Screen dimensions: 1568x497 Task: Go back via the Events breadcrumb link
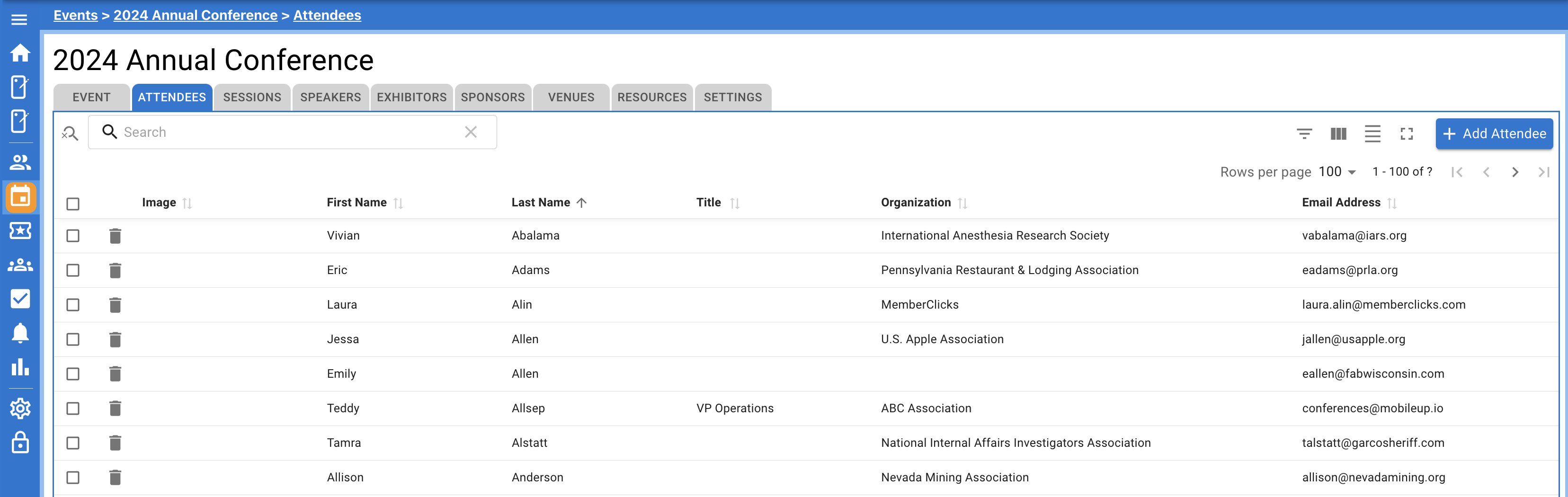[75, 15]
